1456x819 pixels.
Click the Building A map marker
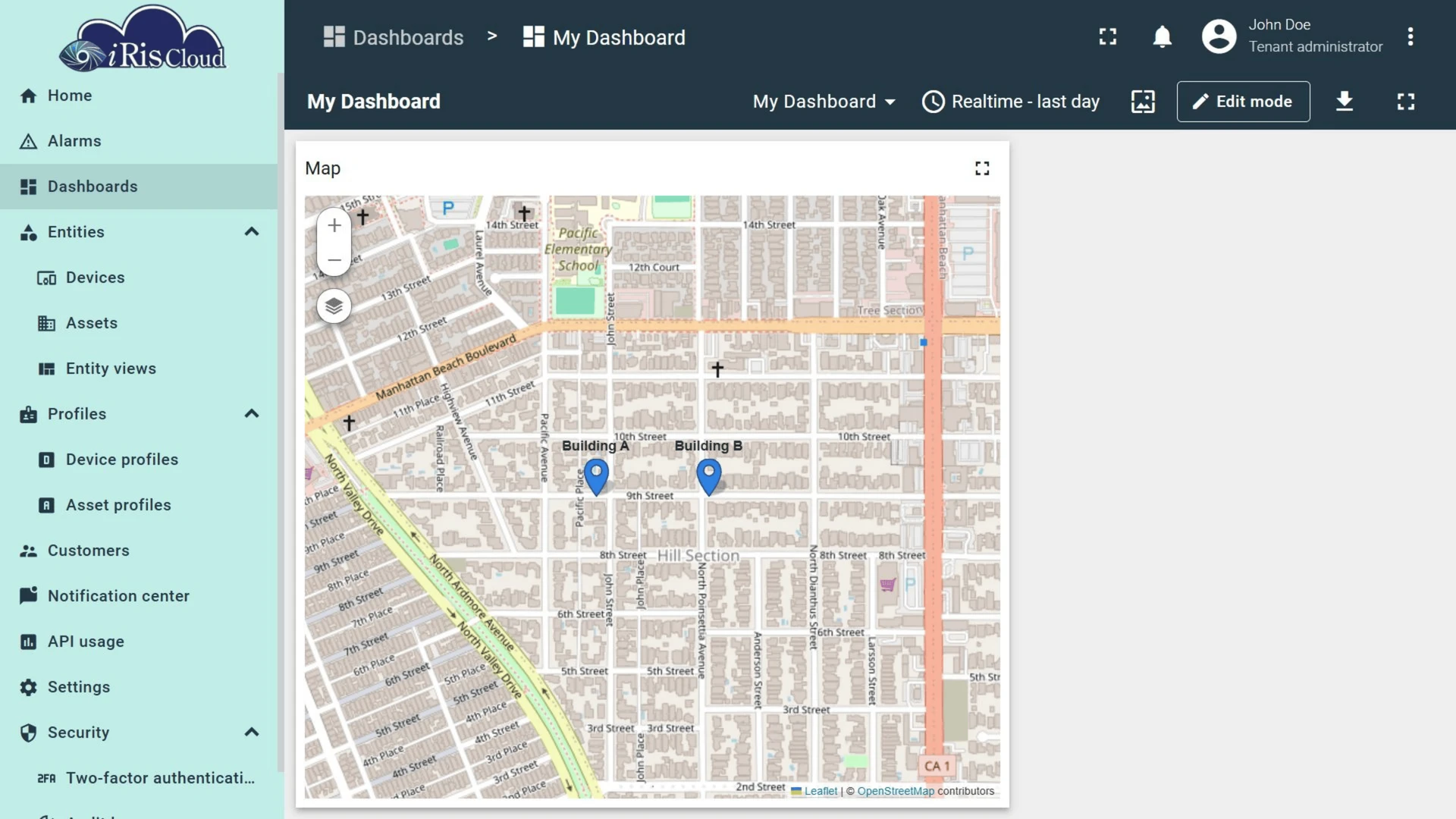596,477
